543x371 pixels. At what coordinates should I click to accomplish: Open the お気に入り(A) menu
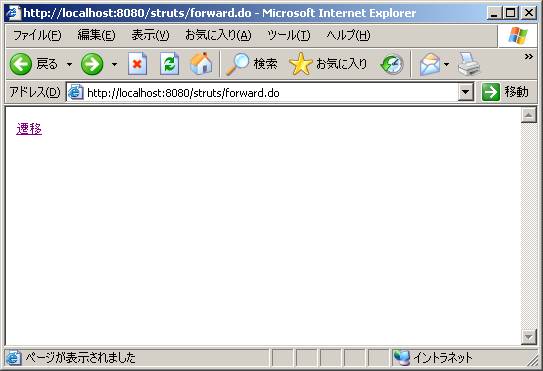tap(218, 35)
